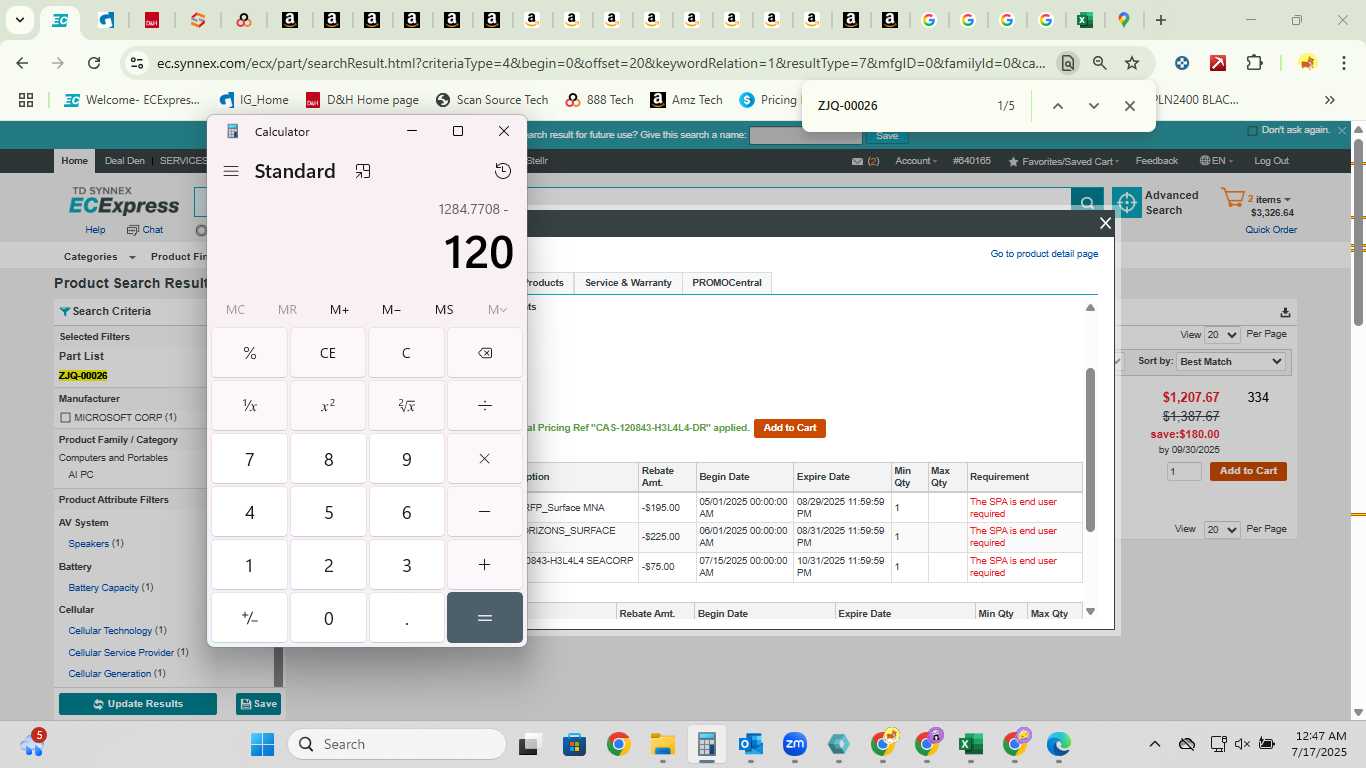Click the Log Out link

(1271, 161)
